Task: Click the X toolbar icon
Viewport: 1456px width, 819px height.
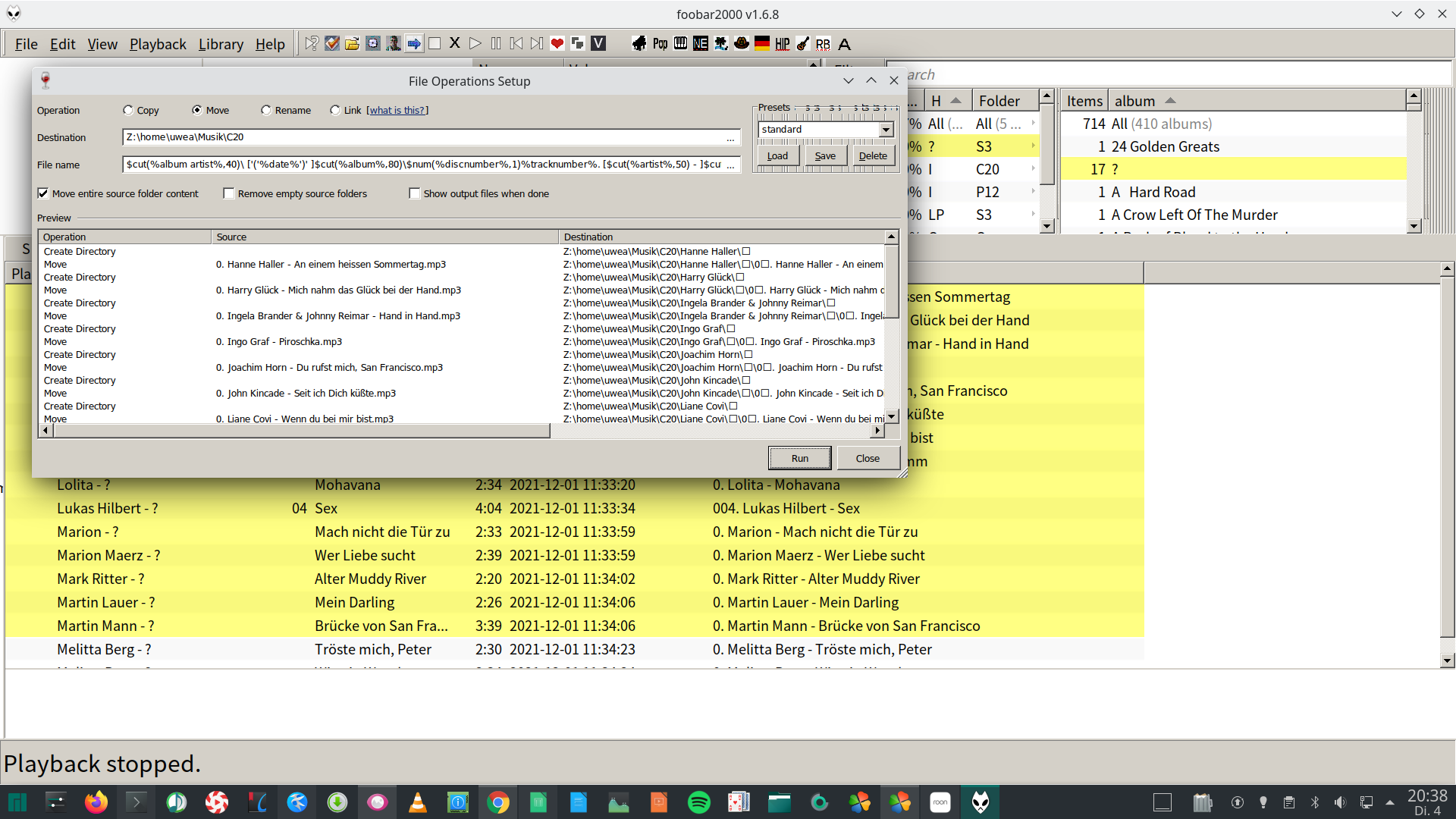Action: tap(455, 43)
